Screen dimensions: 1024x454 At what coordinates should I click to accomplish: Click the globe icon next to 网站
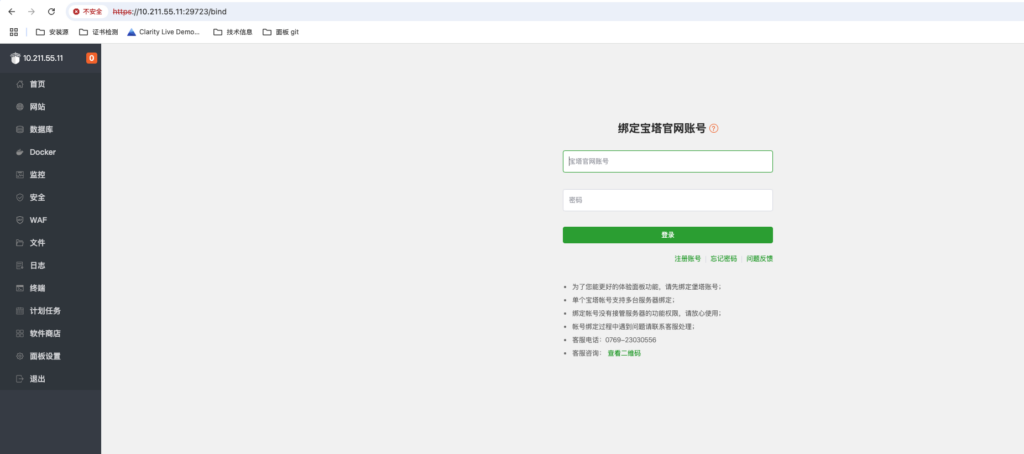click(x=19, y=107)
